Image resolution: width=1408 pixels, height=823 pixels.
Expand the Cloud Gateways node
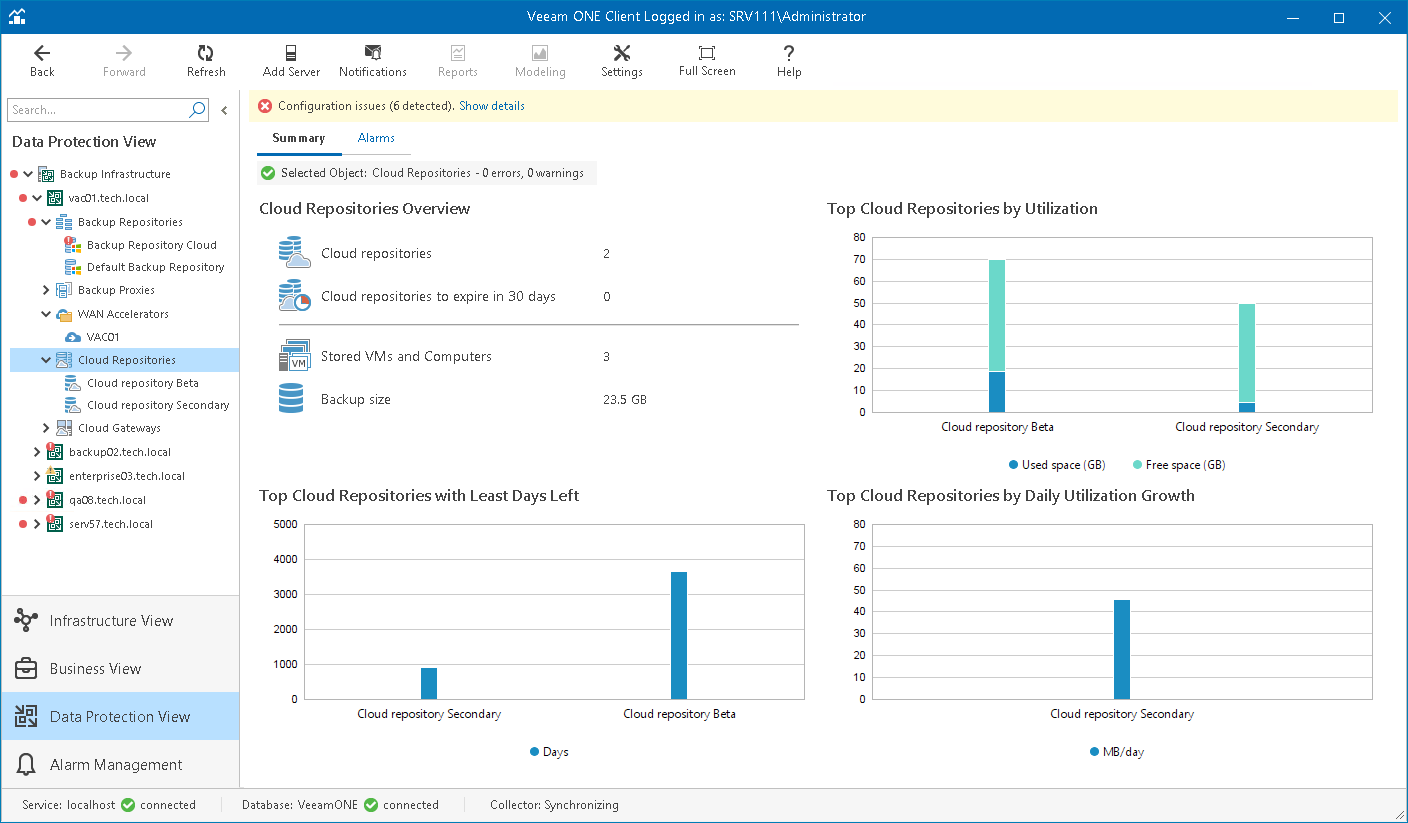pyautogui.click(x=46, y=428)
